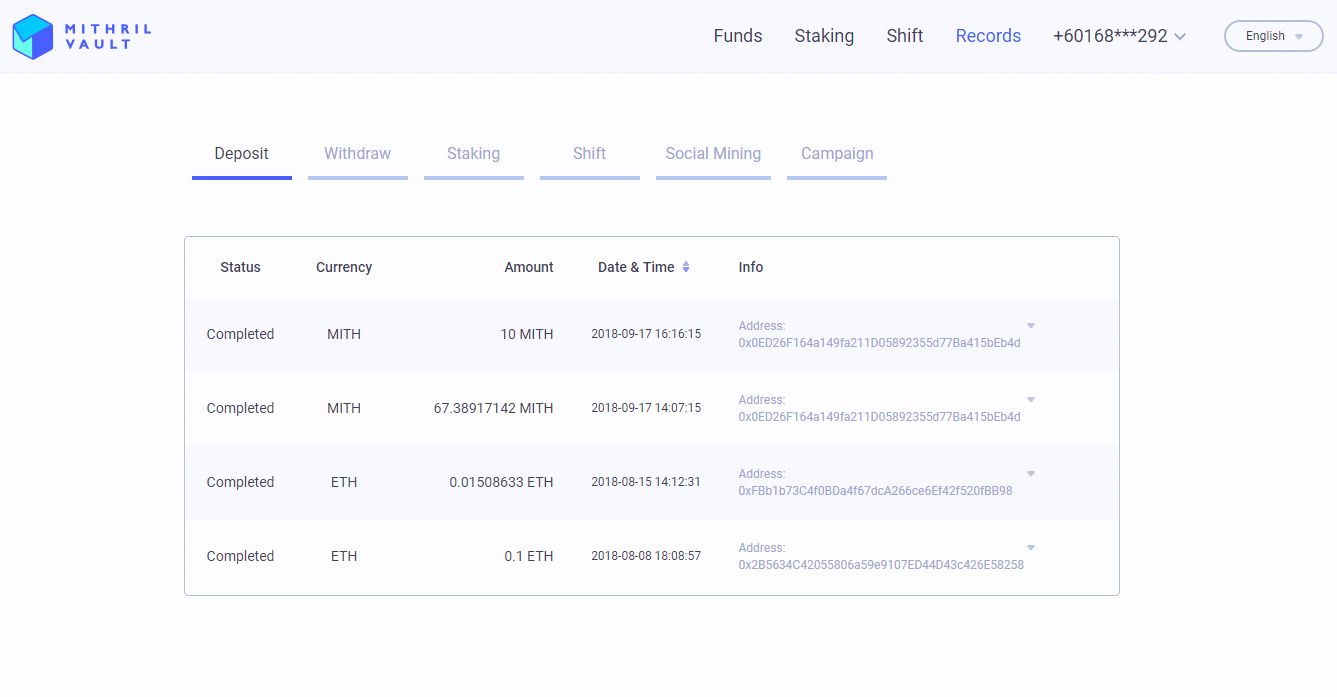Click the Mithril Vault cube logo
The height and width of the screenshot is (697, 1337).
coord(32,37)
